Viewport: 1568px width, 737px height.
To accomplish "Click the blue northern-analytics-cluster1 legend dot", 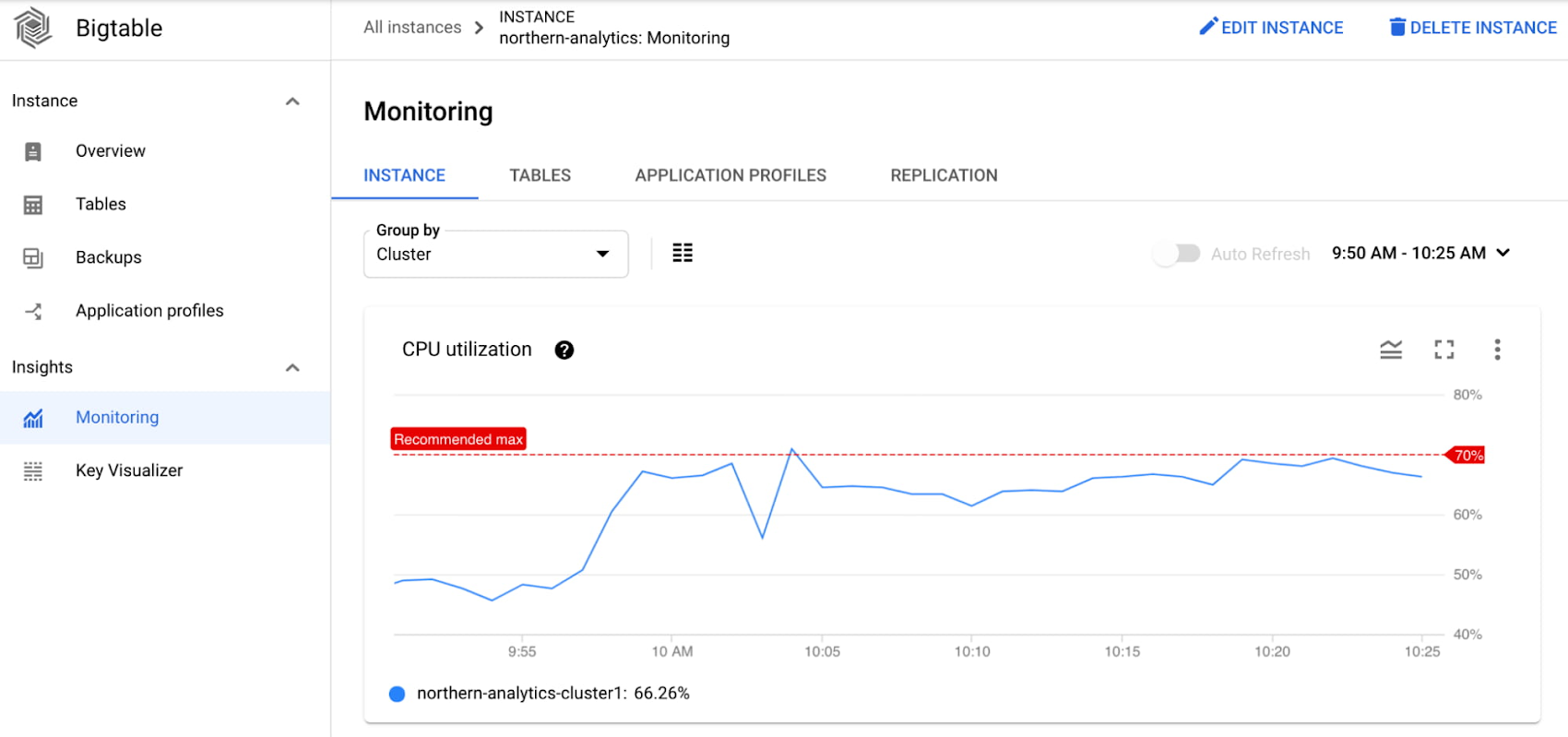I will pos(397,694).
